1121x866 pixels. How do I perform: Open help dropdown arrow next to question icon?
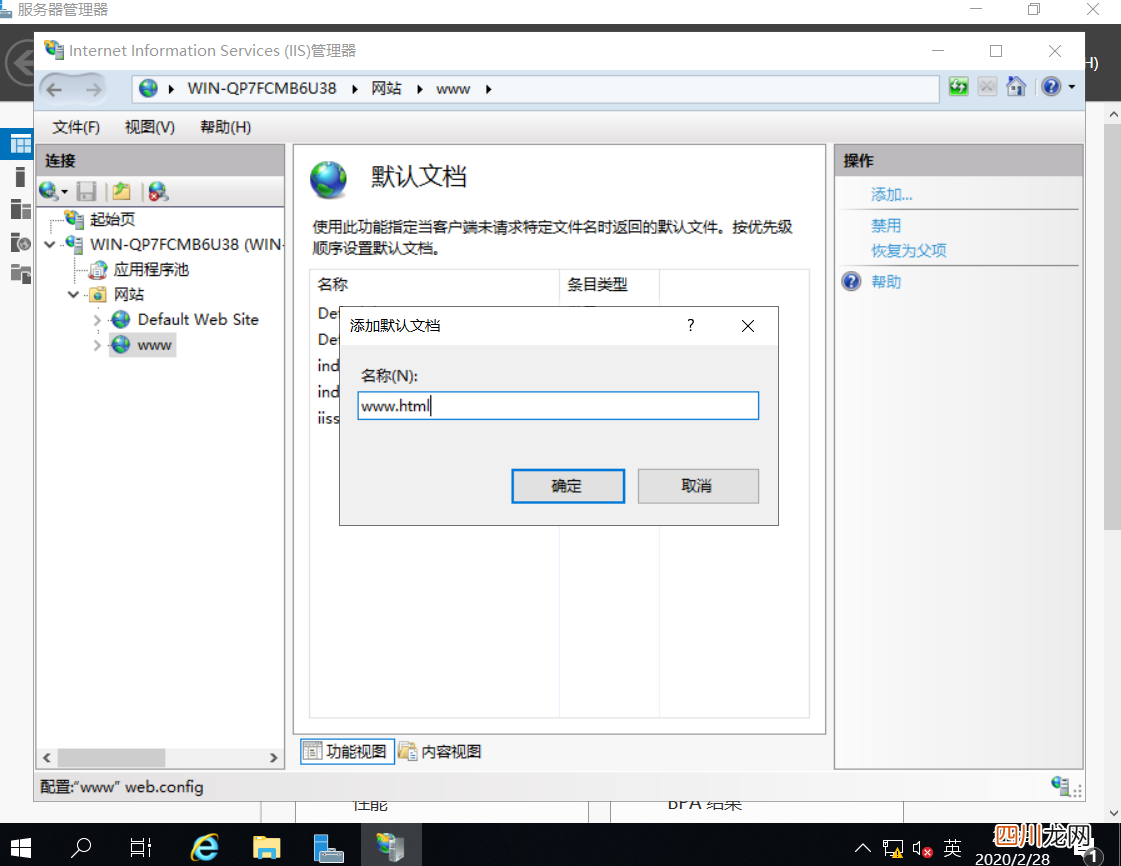point(1072,87)
